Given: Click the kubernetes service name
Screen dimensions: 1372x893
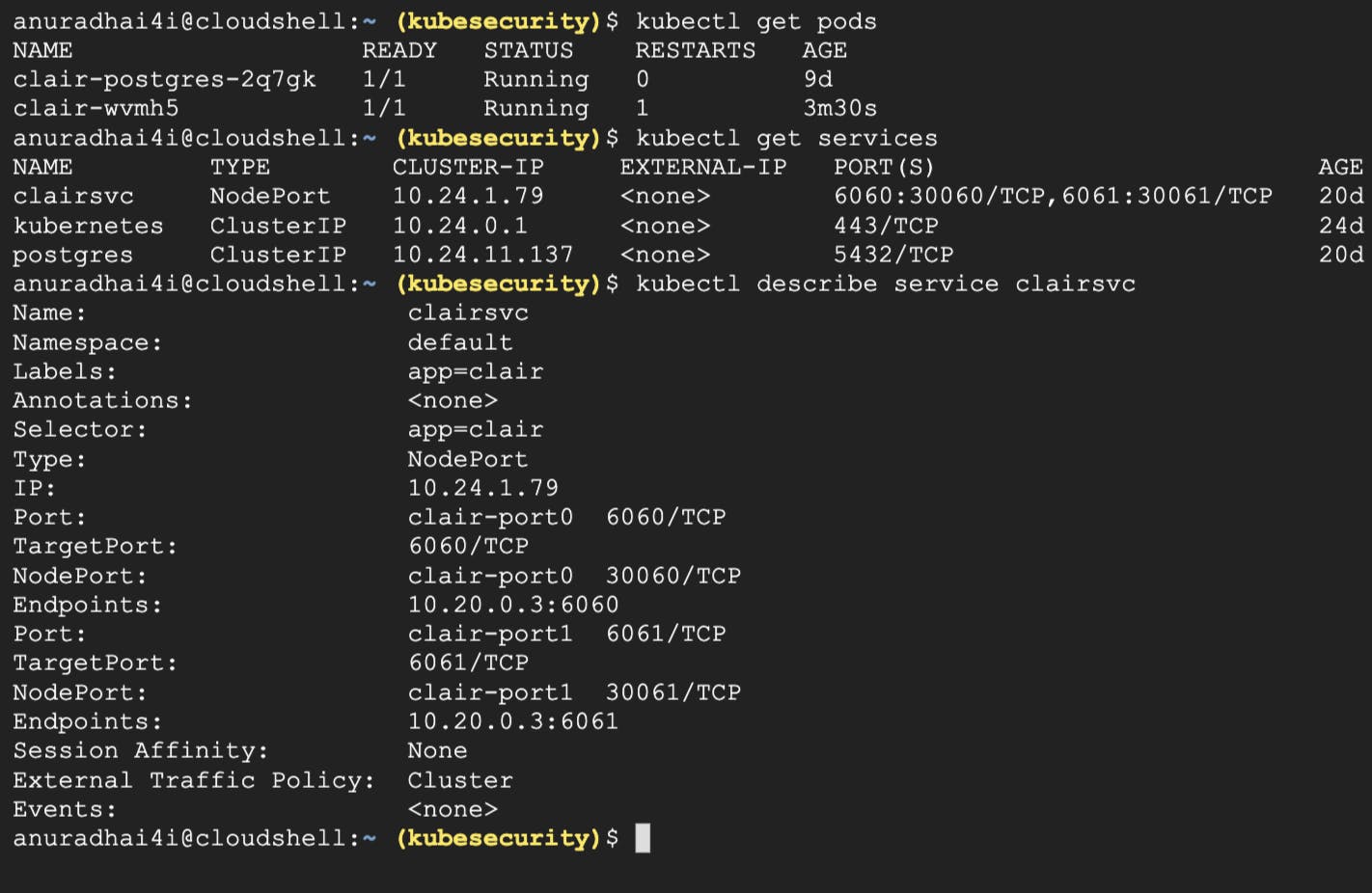Looking at the screenshot, I should click(x=88, y=226).
